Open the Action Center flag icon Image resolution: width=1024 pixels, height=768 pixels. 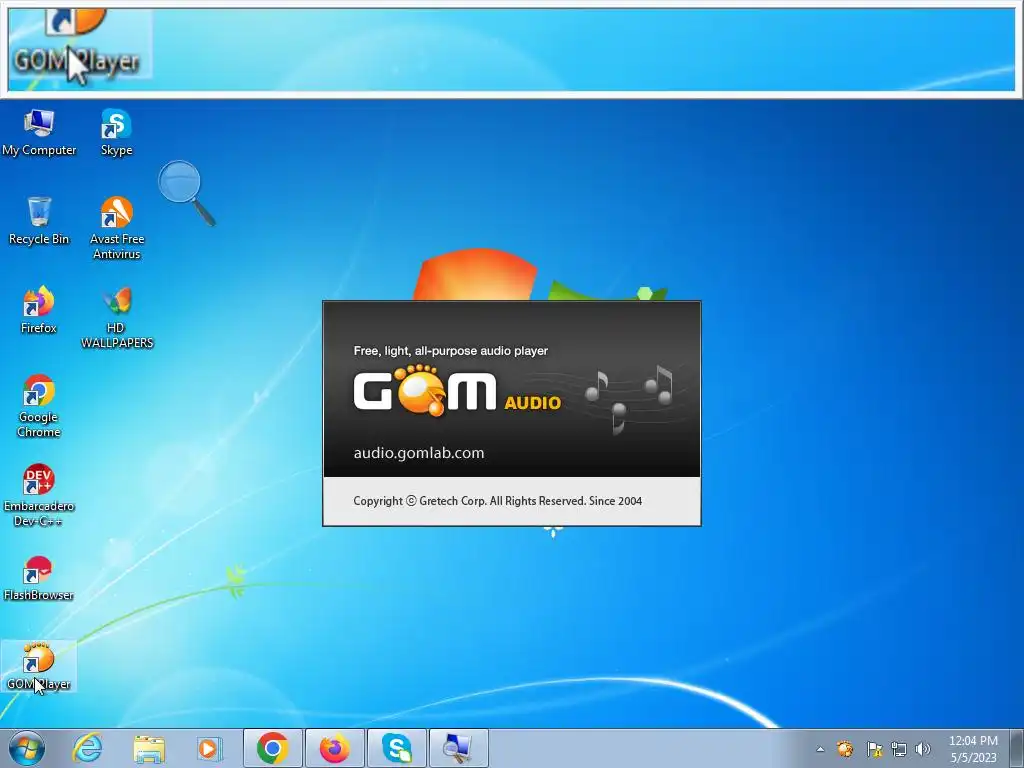pyautogui.click(x=874, y=749)
